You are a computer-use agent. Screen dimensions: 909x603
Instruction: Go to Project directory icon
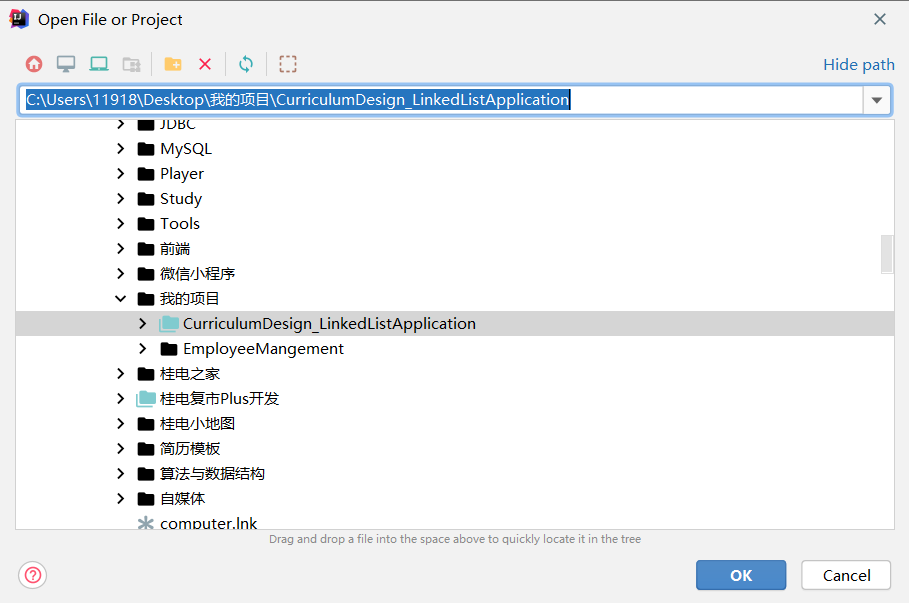click(99, 64)
